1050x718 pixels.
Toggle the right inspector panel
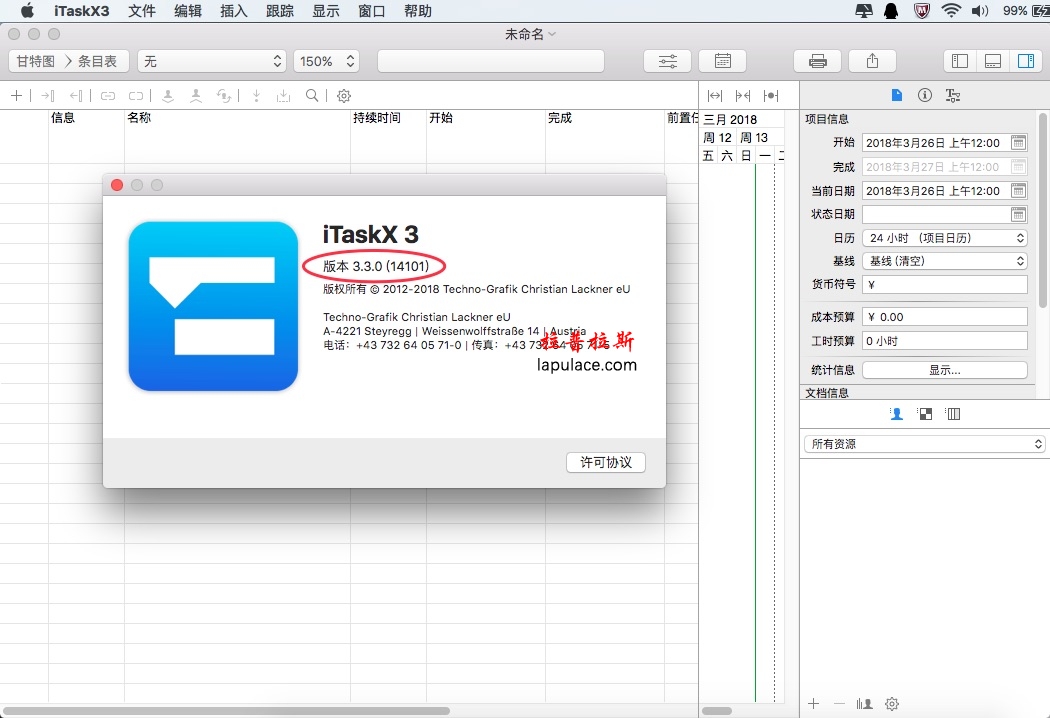(x=1026, y=61)
